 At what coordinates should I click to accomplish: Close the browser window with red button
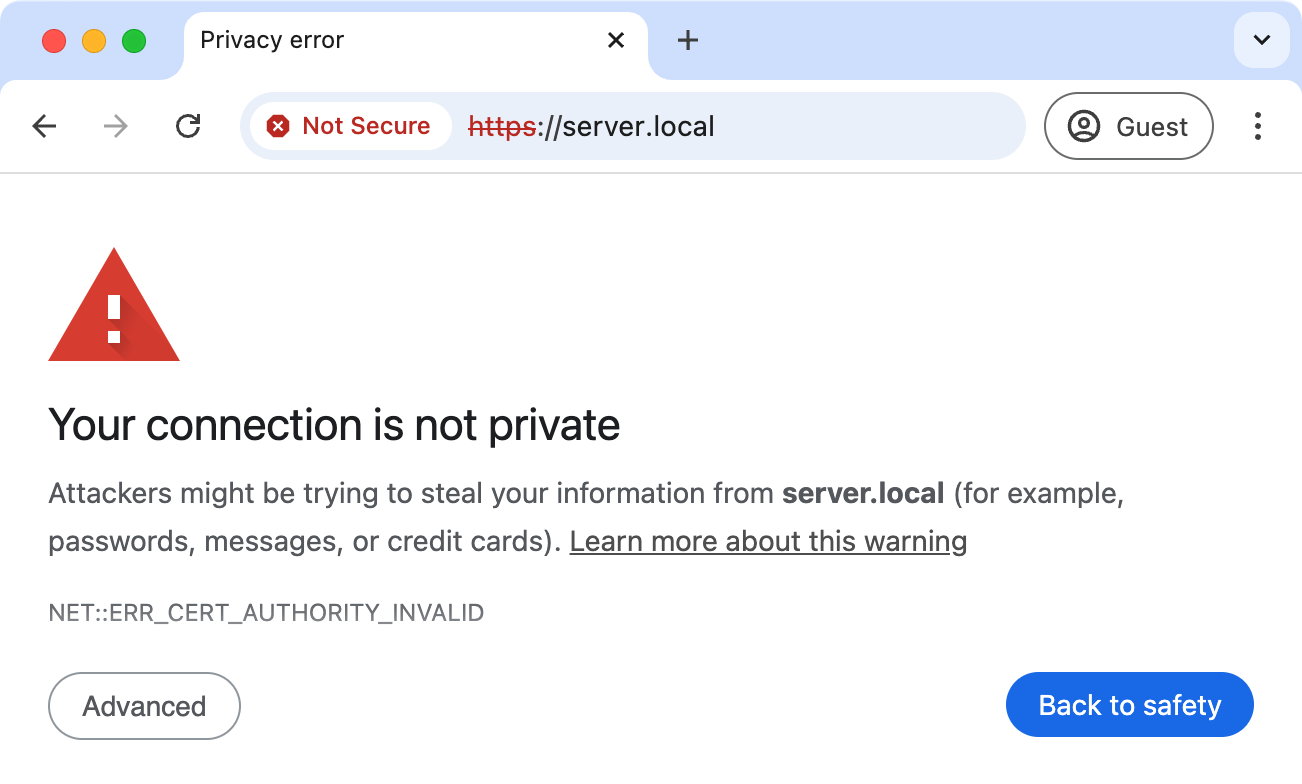(54, 41)
